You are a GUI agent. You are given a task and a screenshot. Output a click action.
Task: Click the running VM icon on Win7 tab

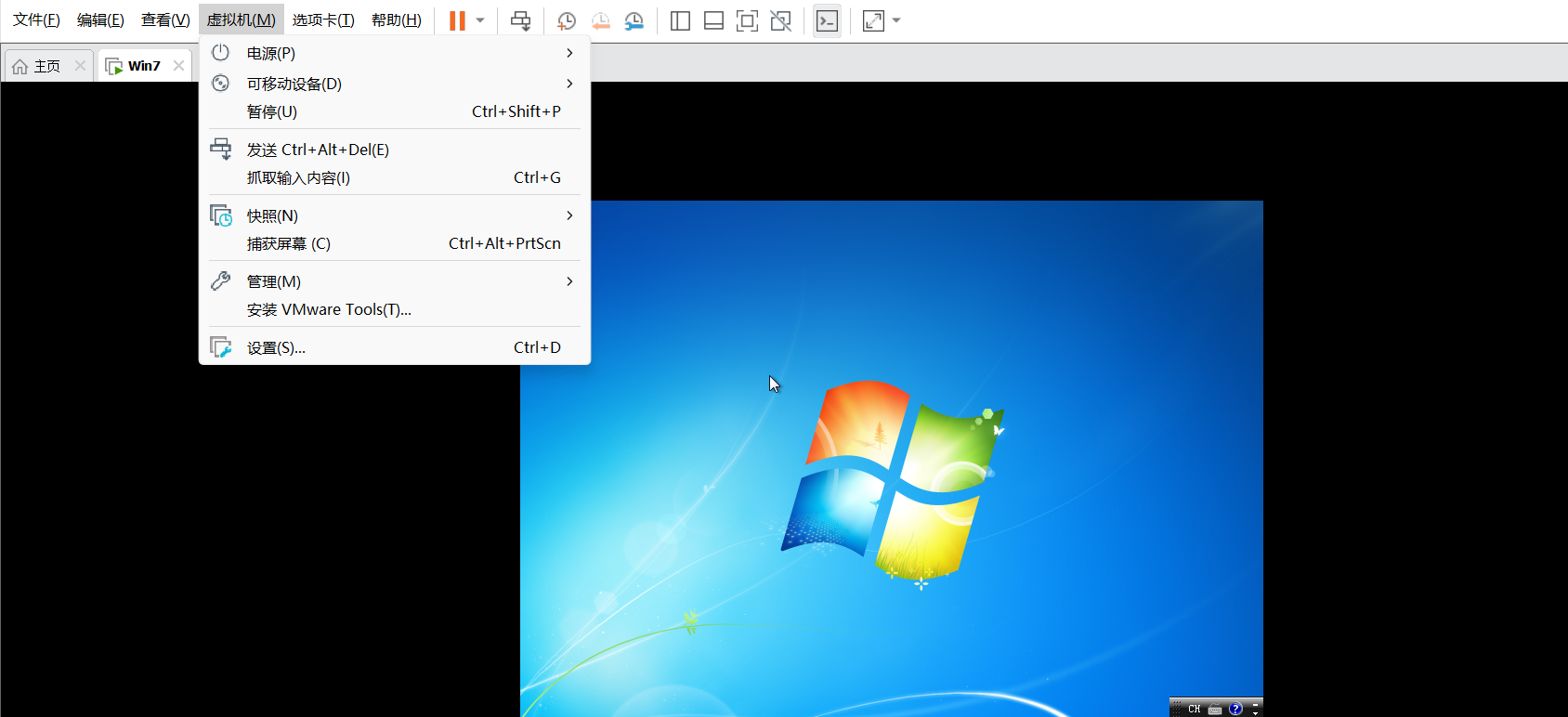pos(113,66)
